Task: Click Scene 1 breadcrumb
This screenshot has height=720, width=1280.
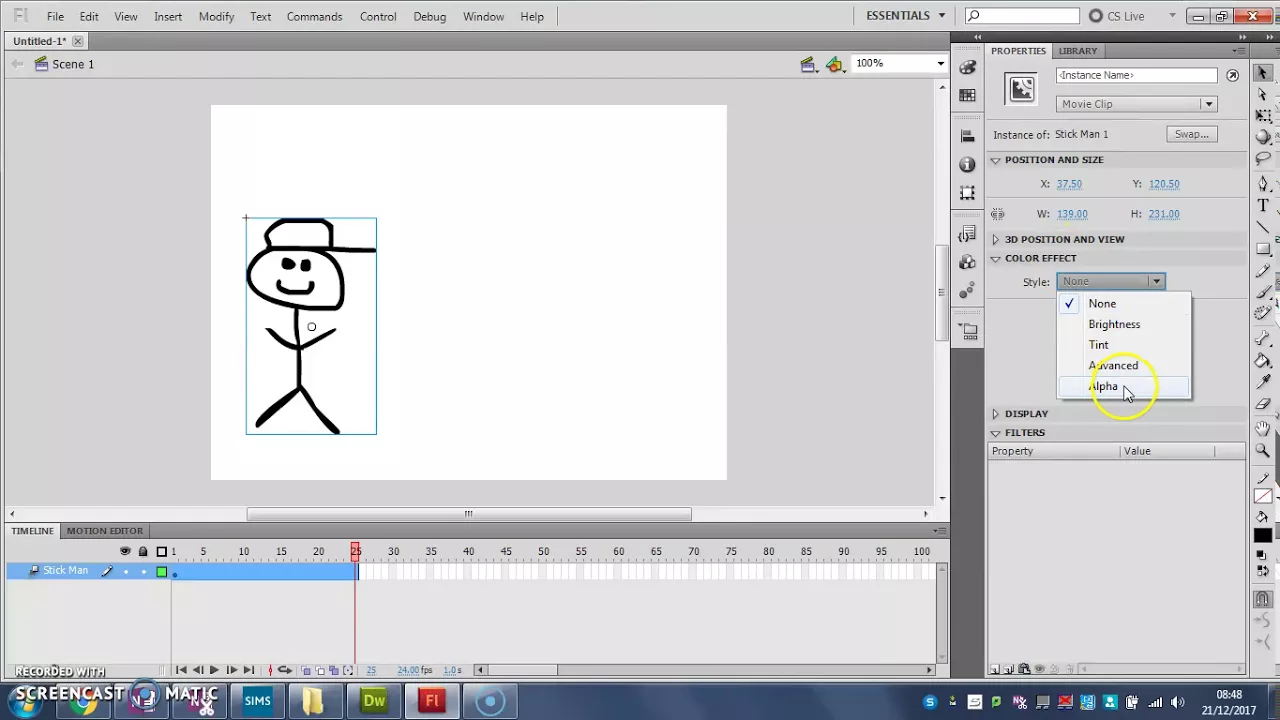Action: click(x=73, y=64)
